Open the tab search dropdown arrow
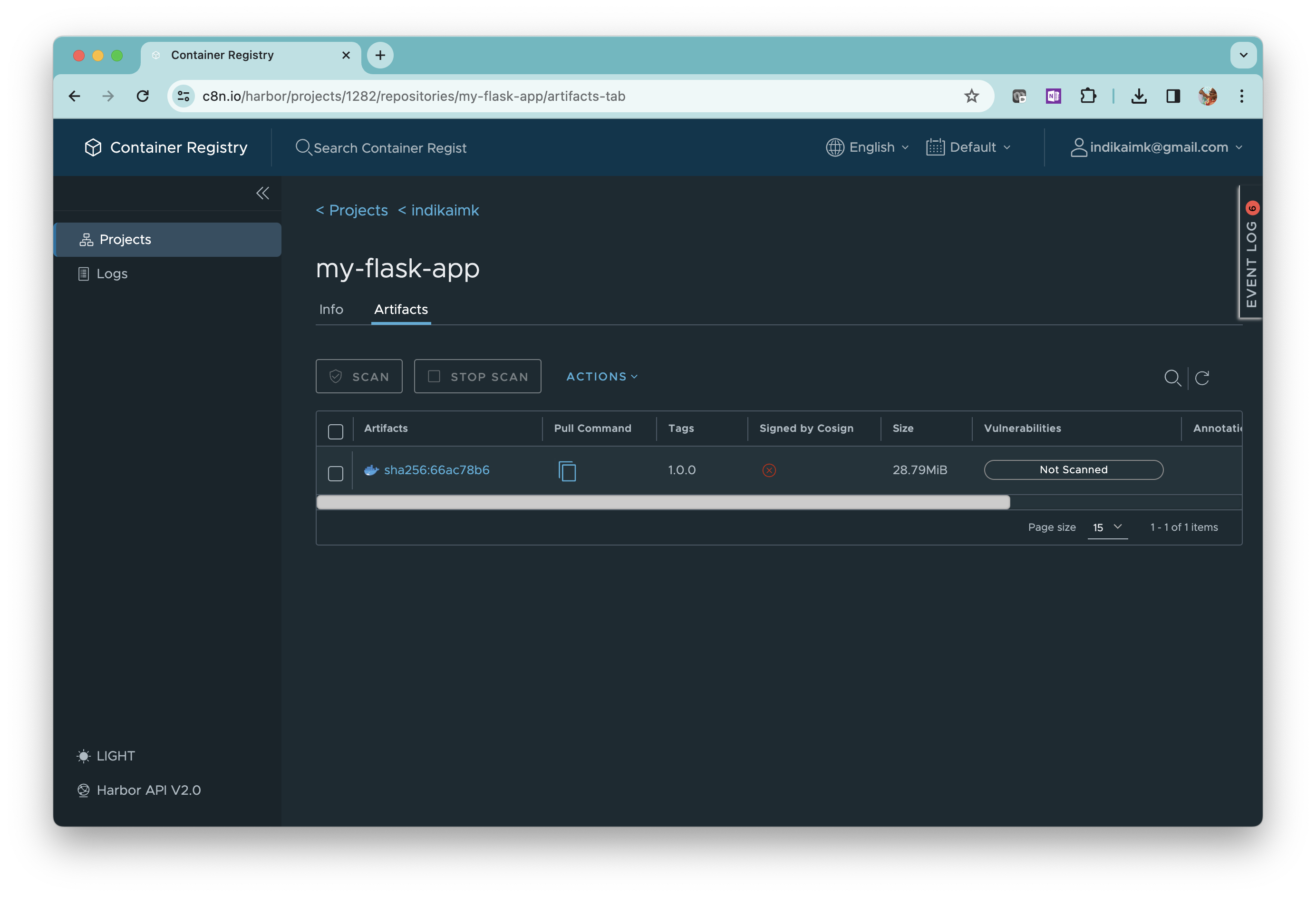1316x897 pixels. tap(1244, 55)
